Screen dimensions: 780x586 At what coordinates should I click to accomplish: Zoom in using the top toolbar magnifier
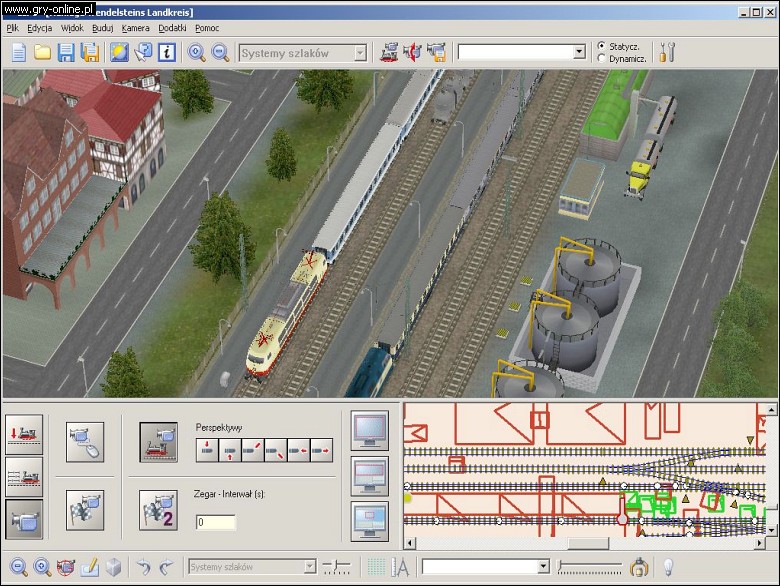coord(196,52)
